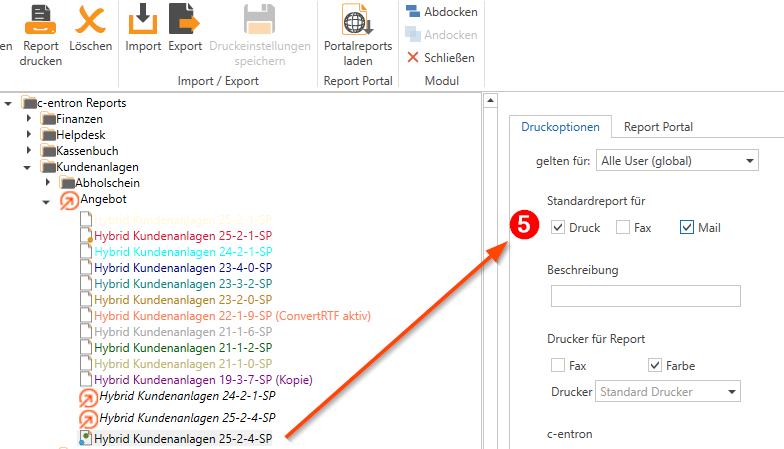The width and height of the screenshot is (784, 449).
Task: Select gray Hybrid Kundenanlagen 21-1-6-SP
Action: point(183,332)
